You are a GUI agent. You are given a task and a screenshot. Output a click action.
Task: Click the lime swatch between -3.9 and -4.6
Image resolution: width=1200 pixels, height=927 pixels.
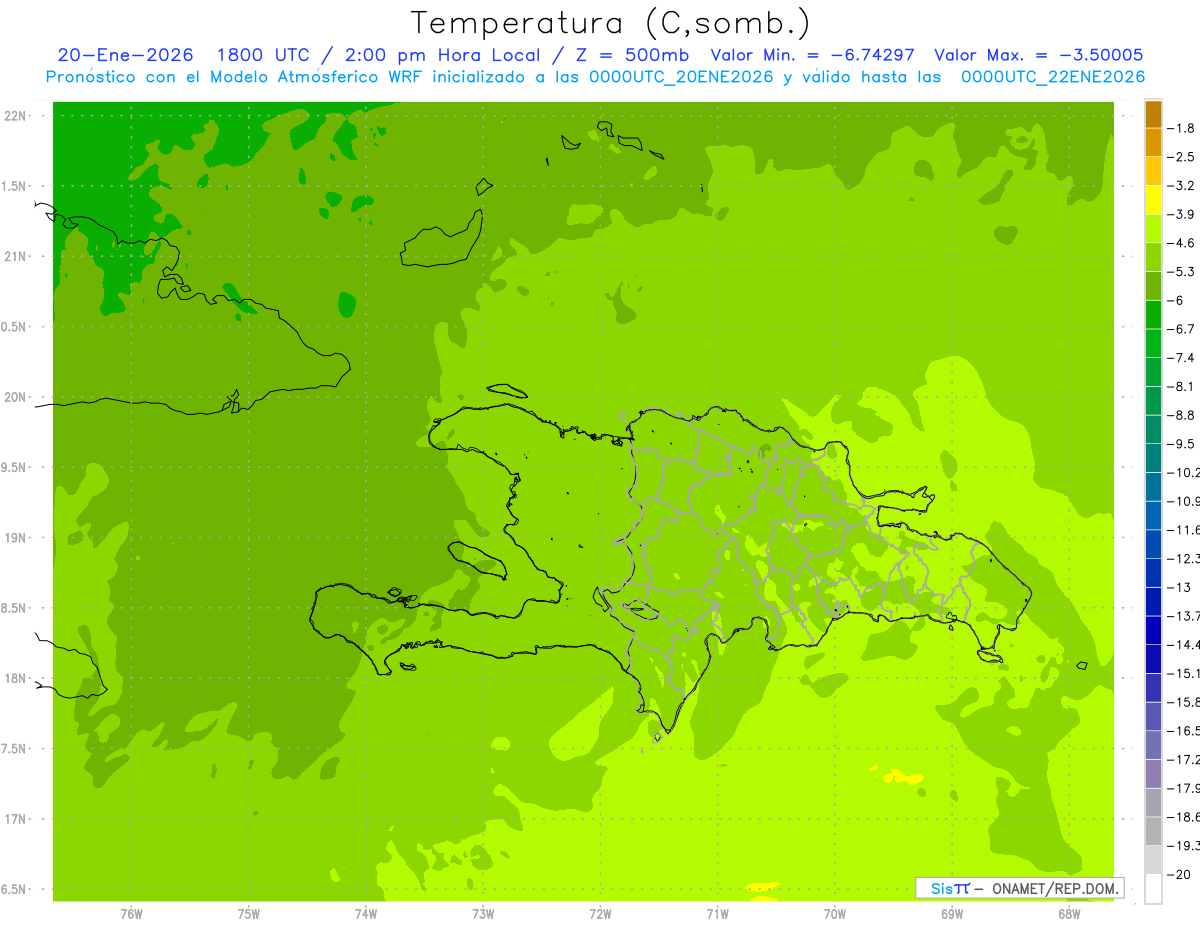tap(1153, 229)
